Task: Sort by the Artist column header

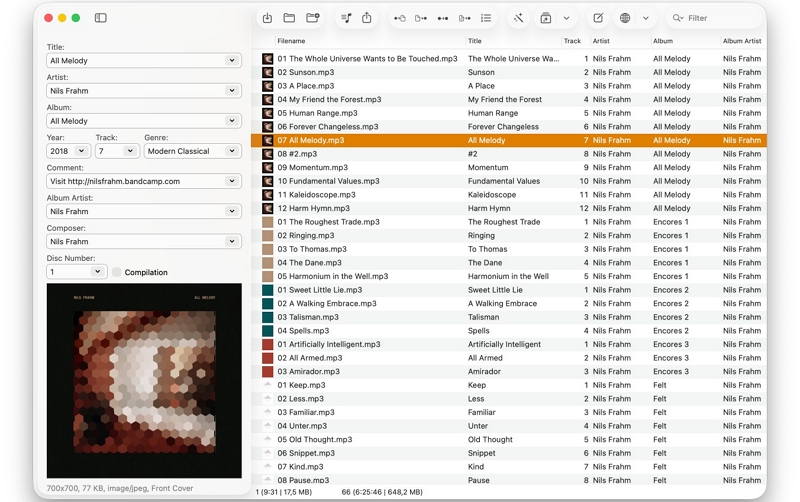Action: [x=601, y=41]
